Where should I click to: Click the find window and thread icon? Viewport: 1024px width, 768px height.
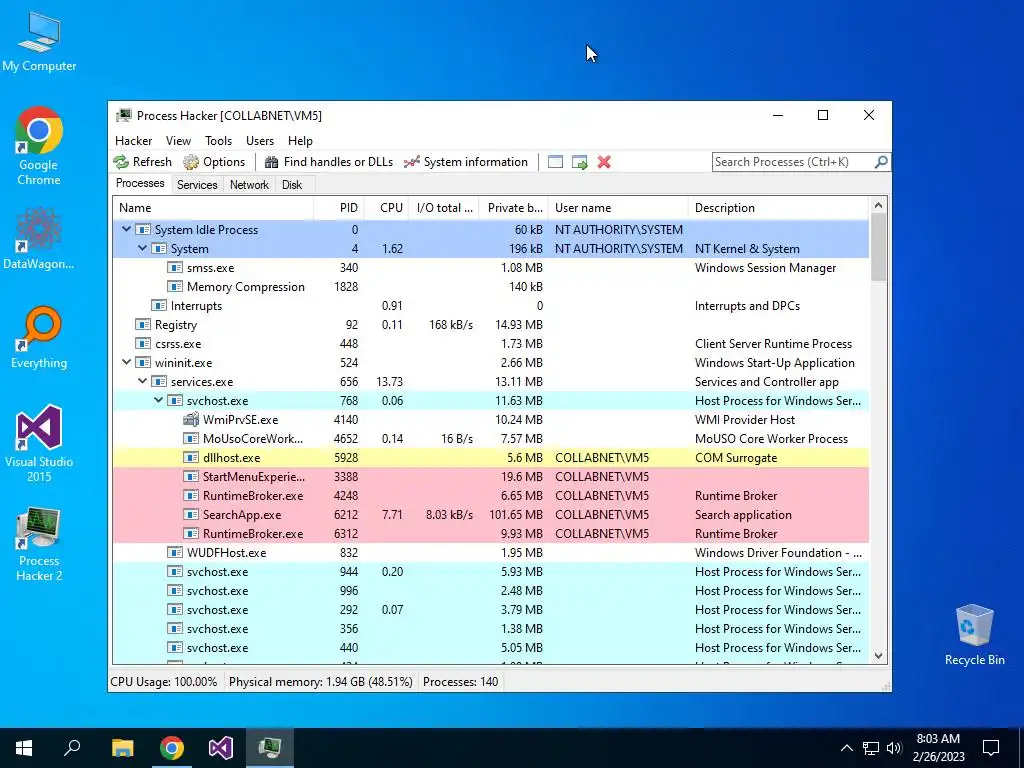click(x=579, y=162)
